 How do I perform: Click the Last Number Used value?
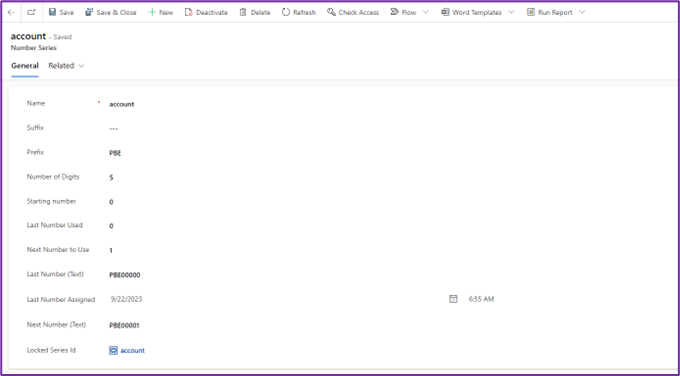click(x=111, y=226)
